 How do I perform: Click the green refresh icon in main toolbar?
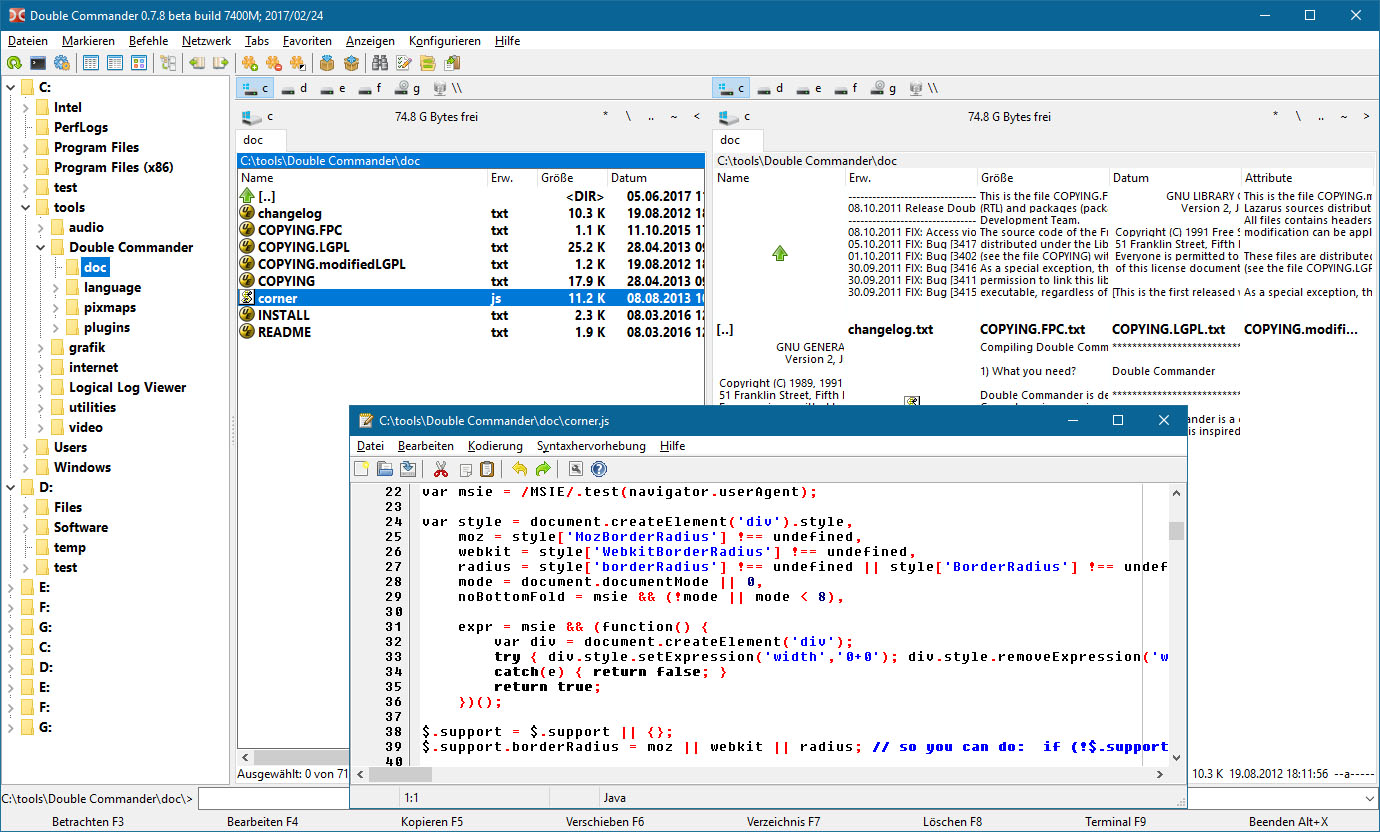click(14, 63)
